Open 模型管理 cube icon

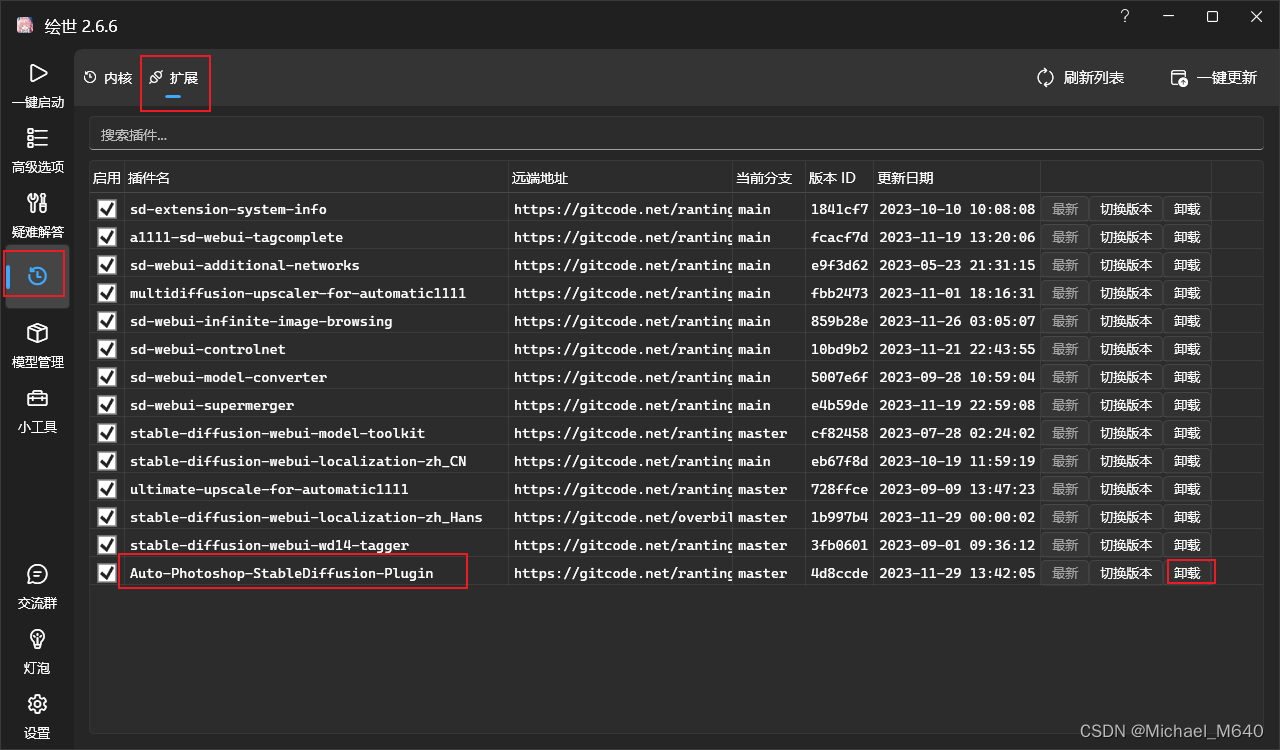point(37,333)
